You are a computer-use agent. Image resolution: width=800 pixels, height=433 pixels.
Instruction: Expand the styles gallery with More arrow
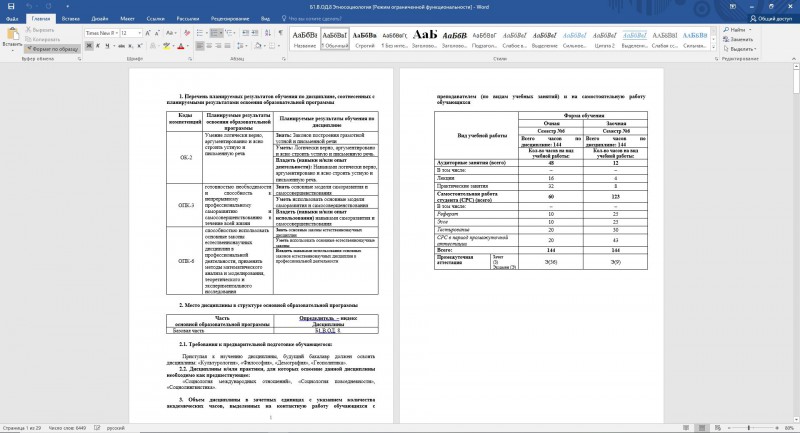coord(714,47)
